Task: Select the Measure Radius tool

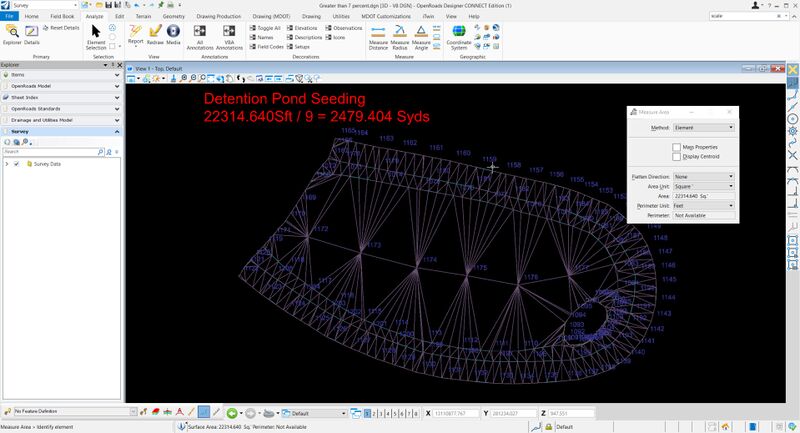Action: point(399,37)
